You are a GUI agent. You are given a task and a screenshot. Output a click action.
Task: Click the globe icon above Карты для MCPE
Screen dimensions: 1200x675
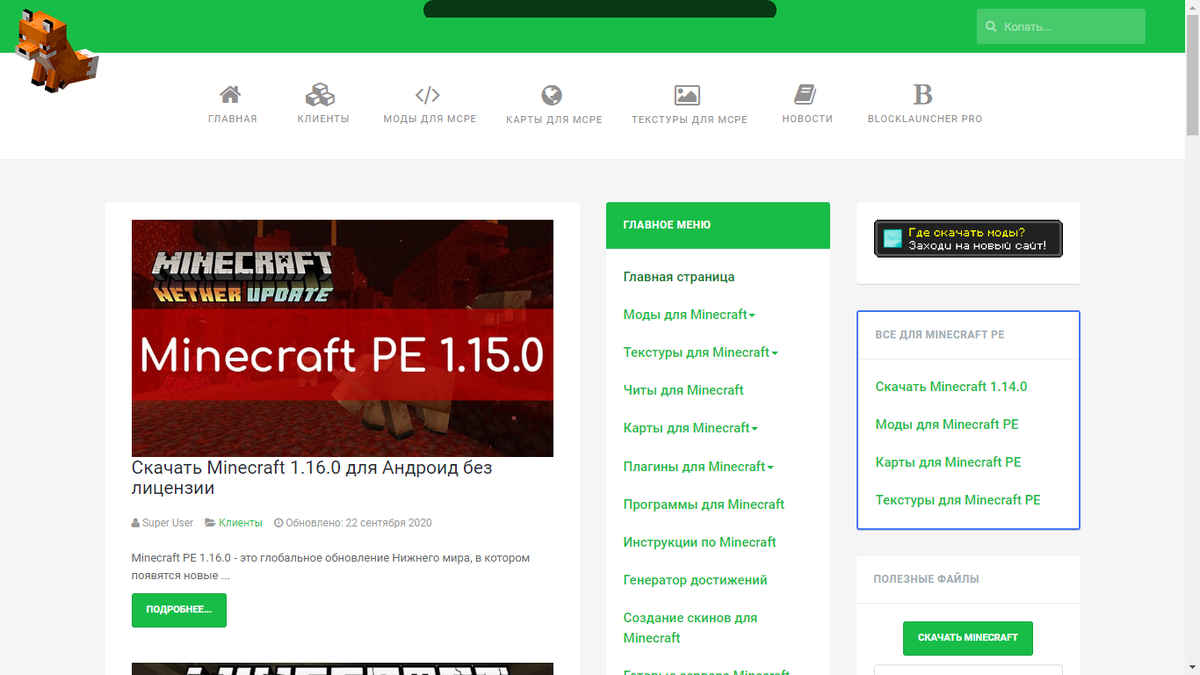552,95
